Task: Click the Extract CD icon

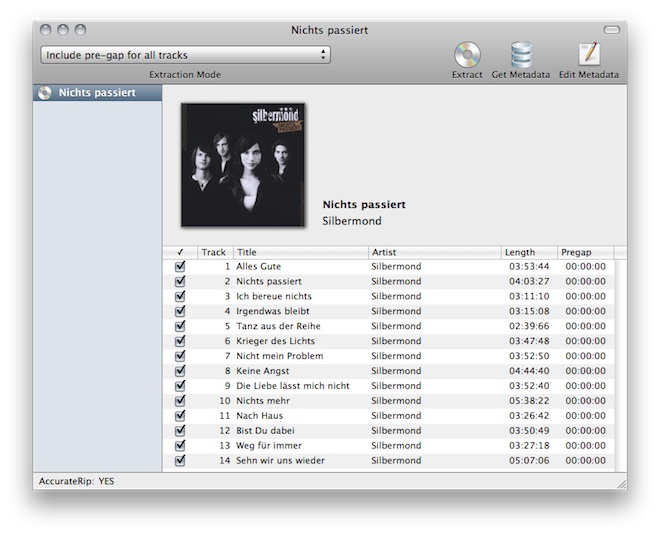Action: point(467,55)
